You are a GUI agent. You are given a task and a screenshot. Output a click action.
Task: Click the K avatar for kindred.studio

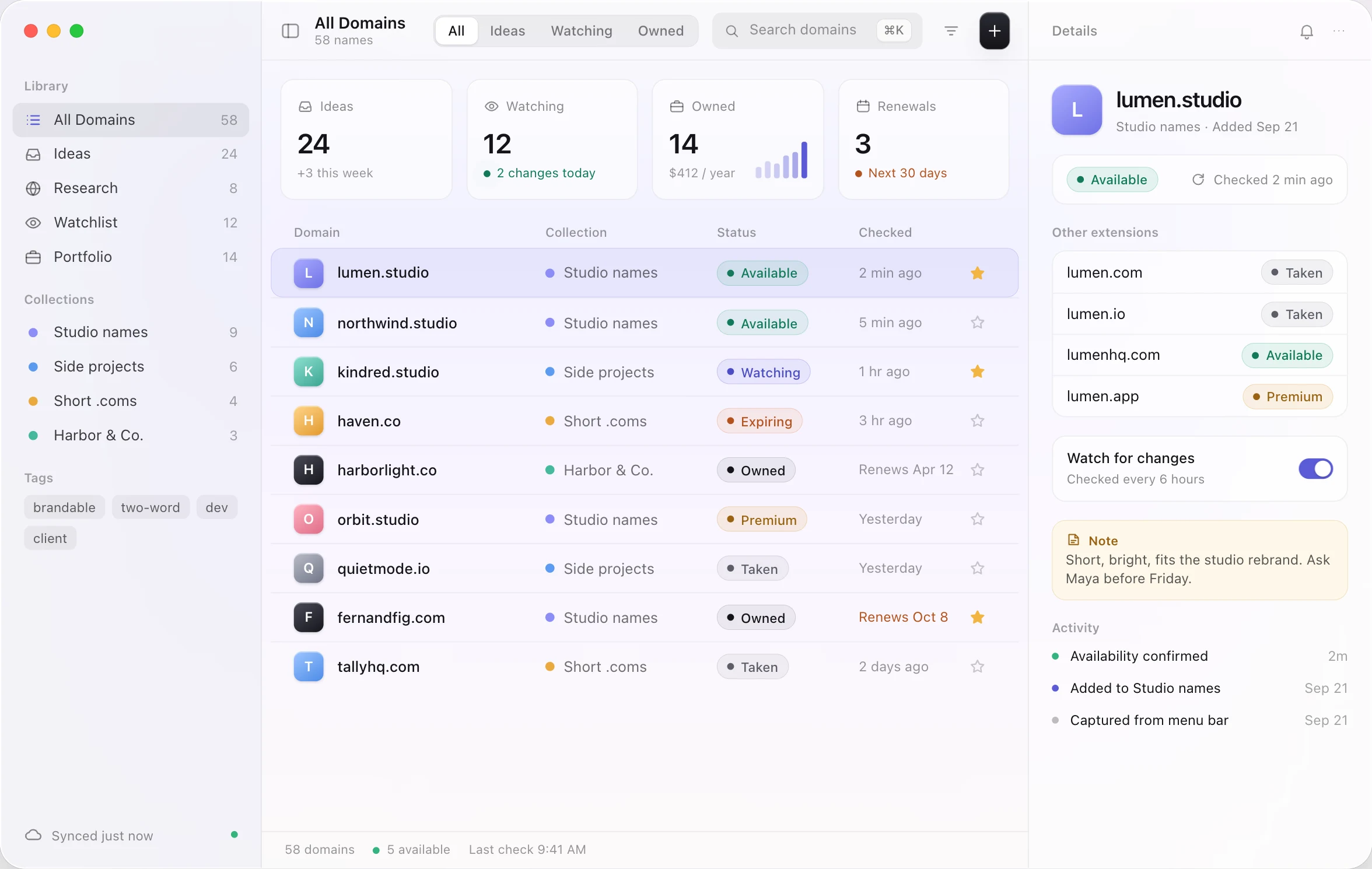point(309,372)
